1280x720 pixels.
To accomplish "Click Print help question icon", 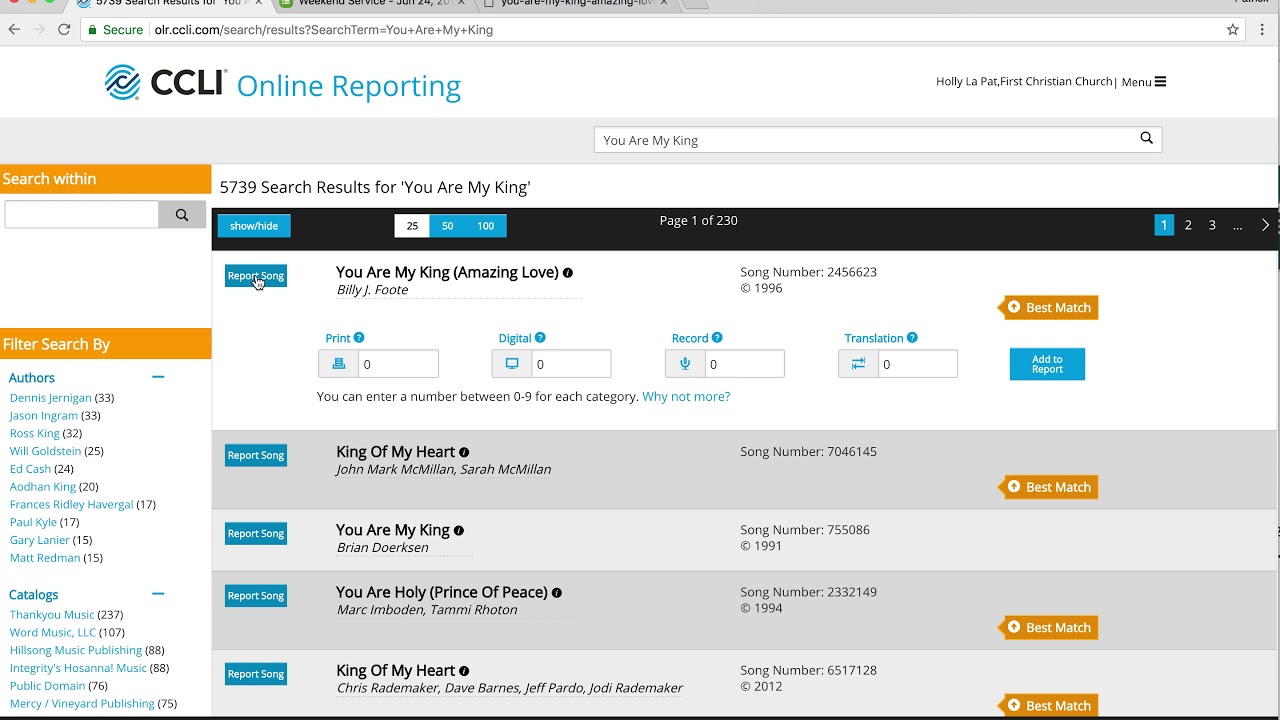I will pyautogui.click(x=359, y=338).
